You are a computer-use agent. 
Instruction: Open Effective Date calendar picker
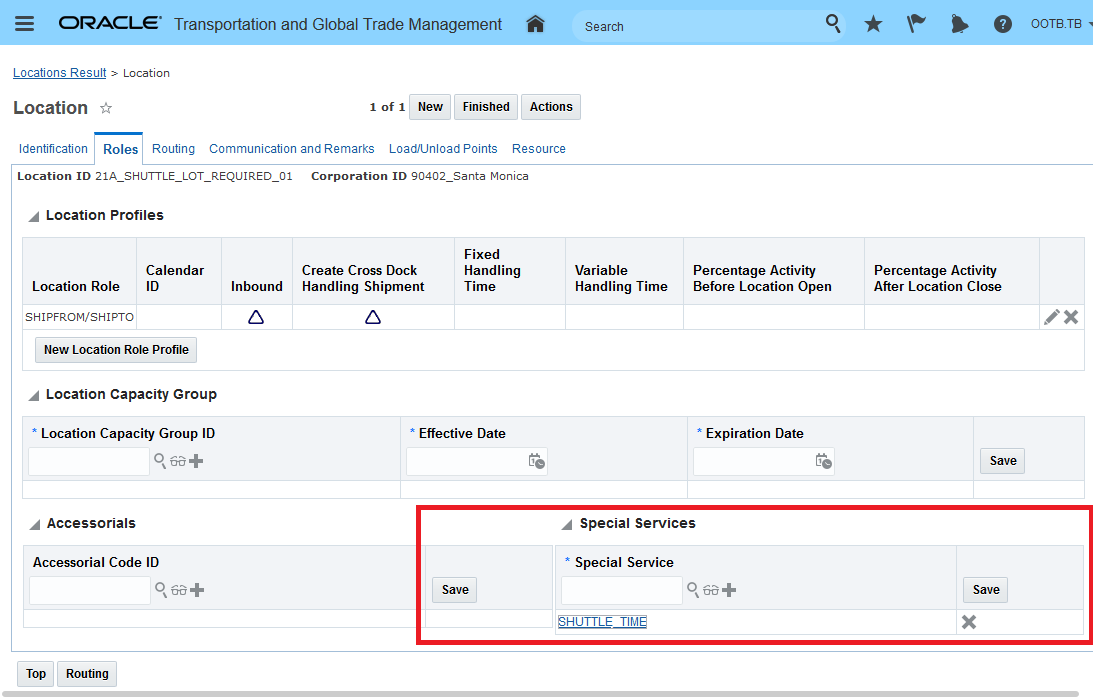[x=537, y=461]
